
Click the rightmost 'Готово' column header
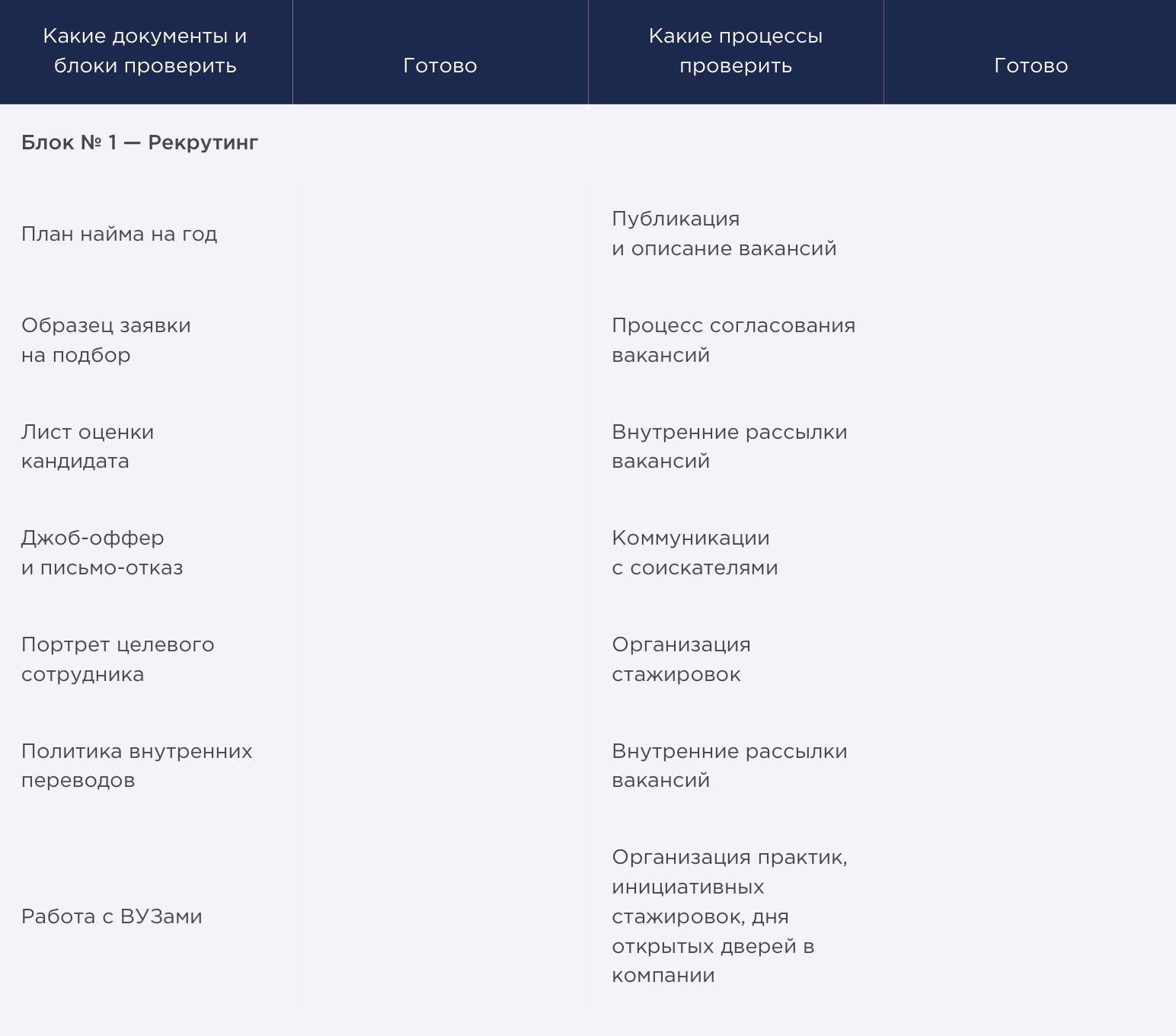[x=1030, y=66]
